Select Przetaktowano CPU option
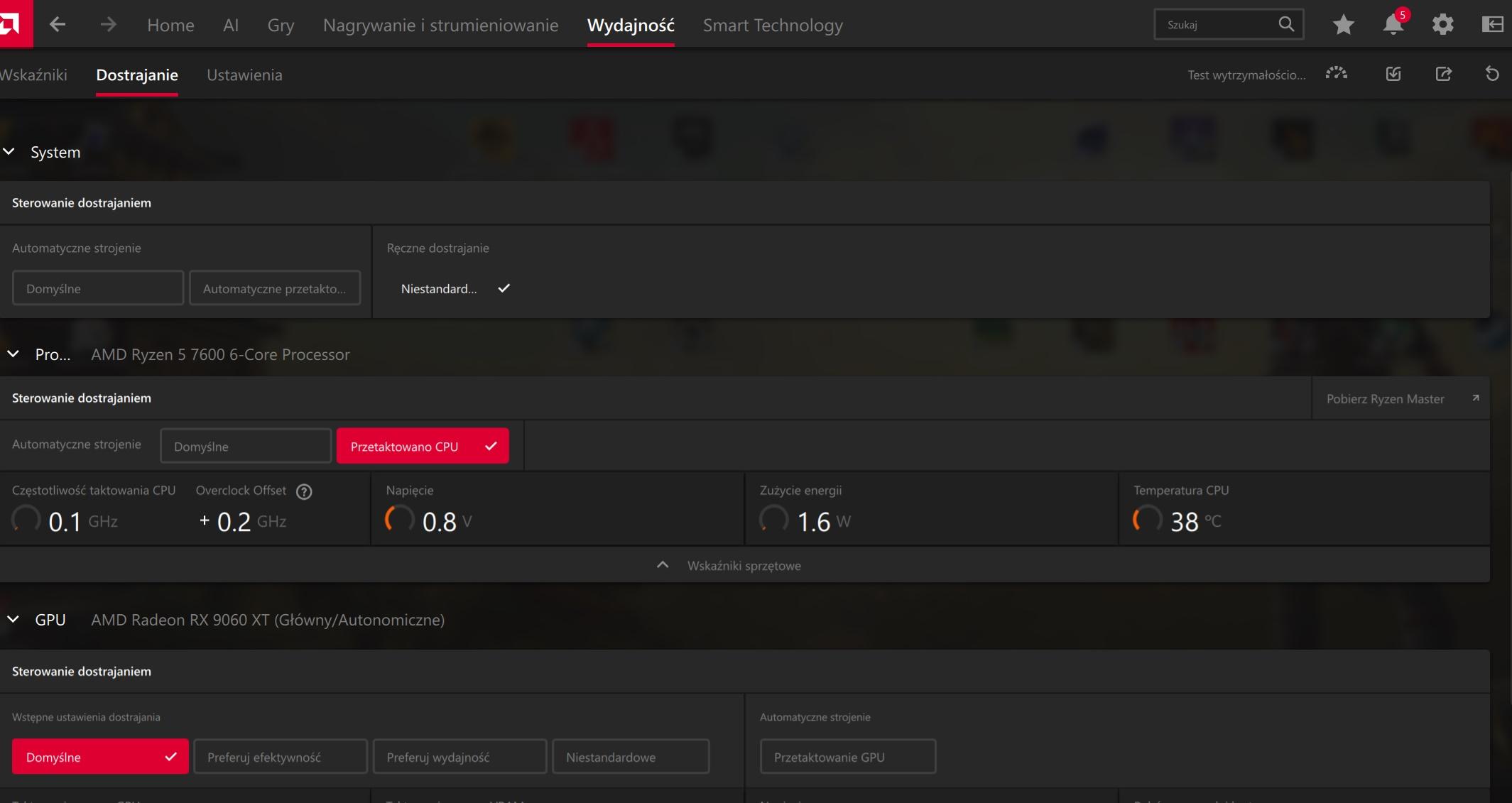 422,446
